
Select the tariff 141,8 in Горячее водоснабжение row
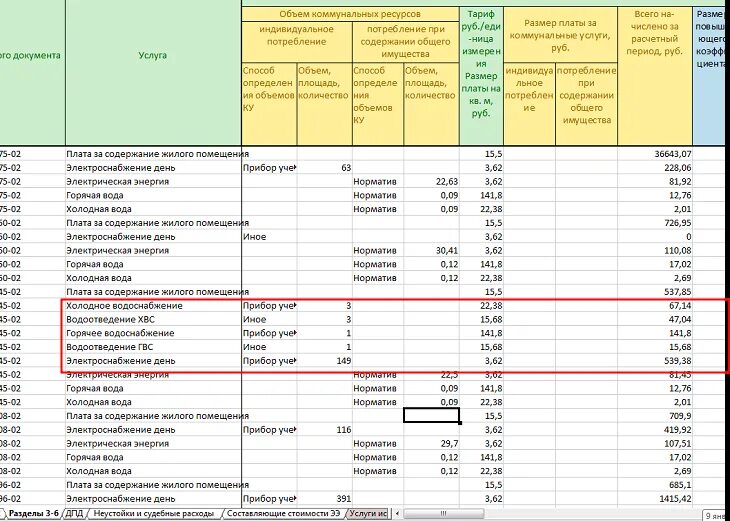point(481,333)
